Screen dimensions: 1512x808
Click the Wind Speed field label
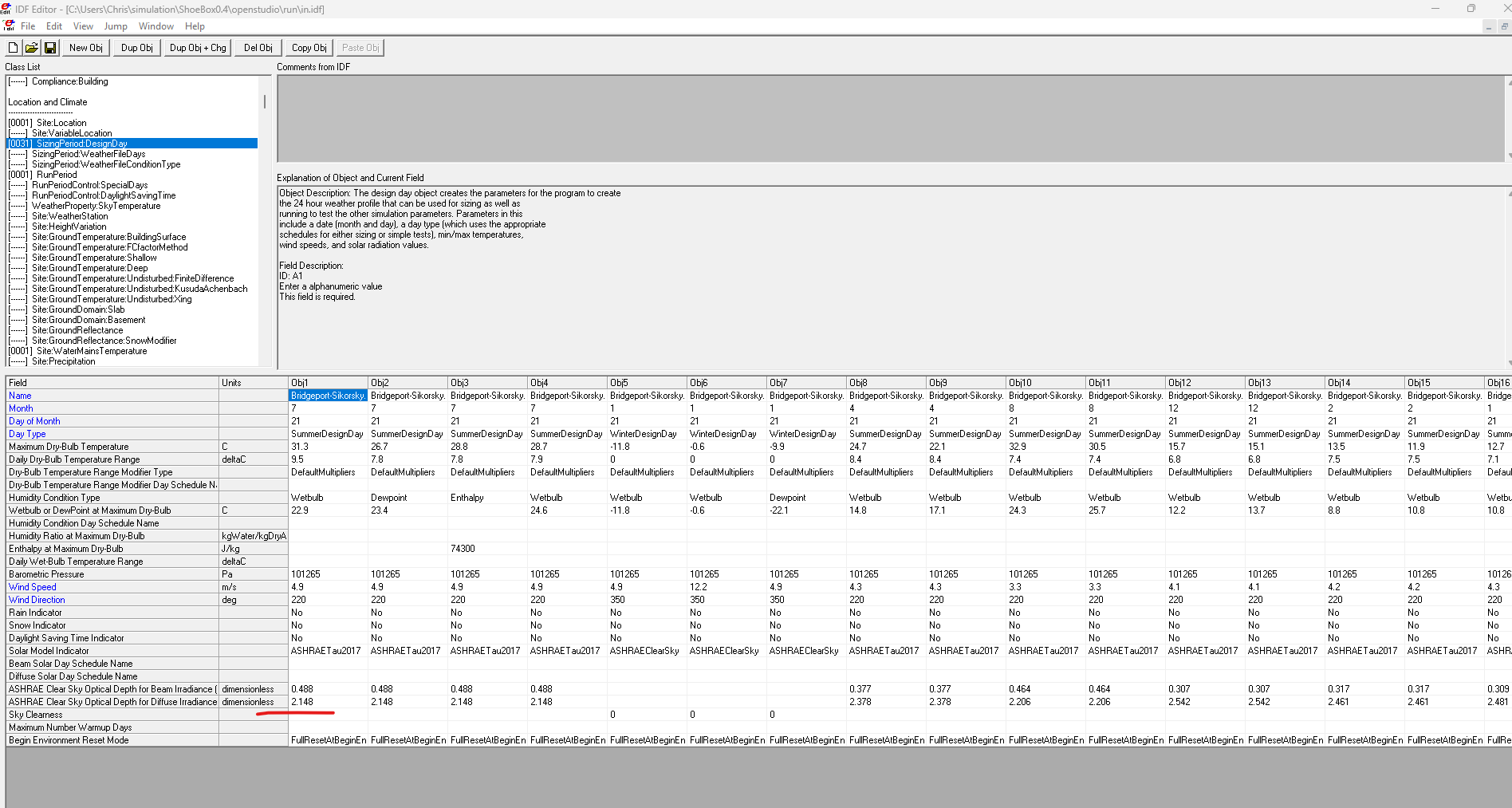coord(33,587)
